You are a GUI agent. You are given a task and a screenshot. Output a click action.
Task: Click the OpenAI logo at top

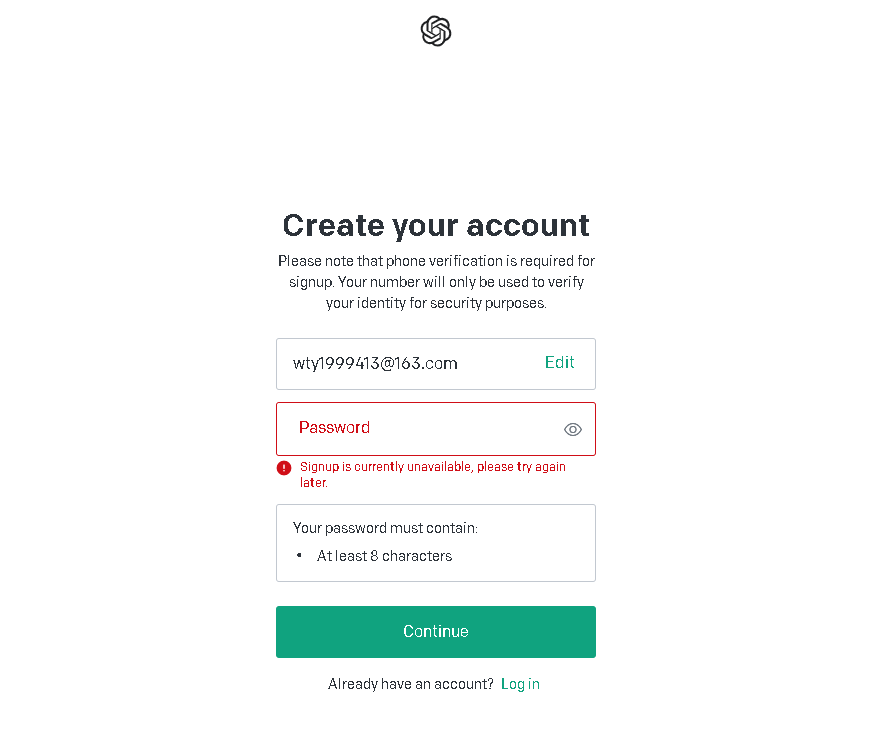pyautogui.click(x=436, y=31)
